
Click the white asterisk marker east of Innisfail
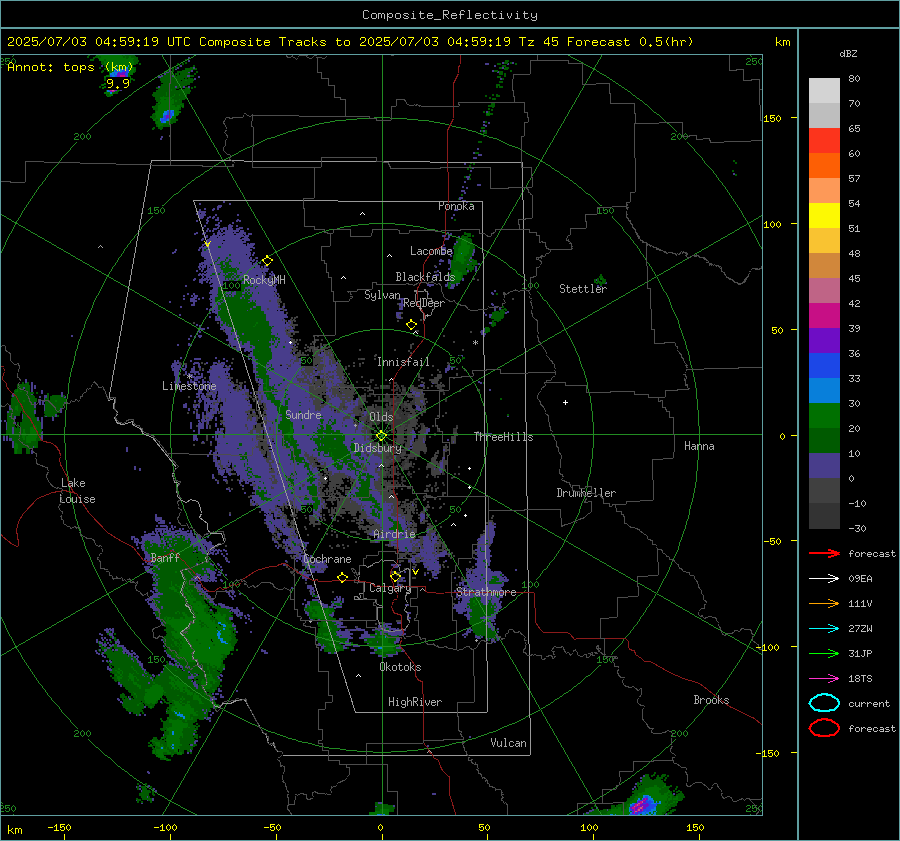(x=475, y=343)
